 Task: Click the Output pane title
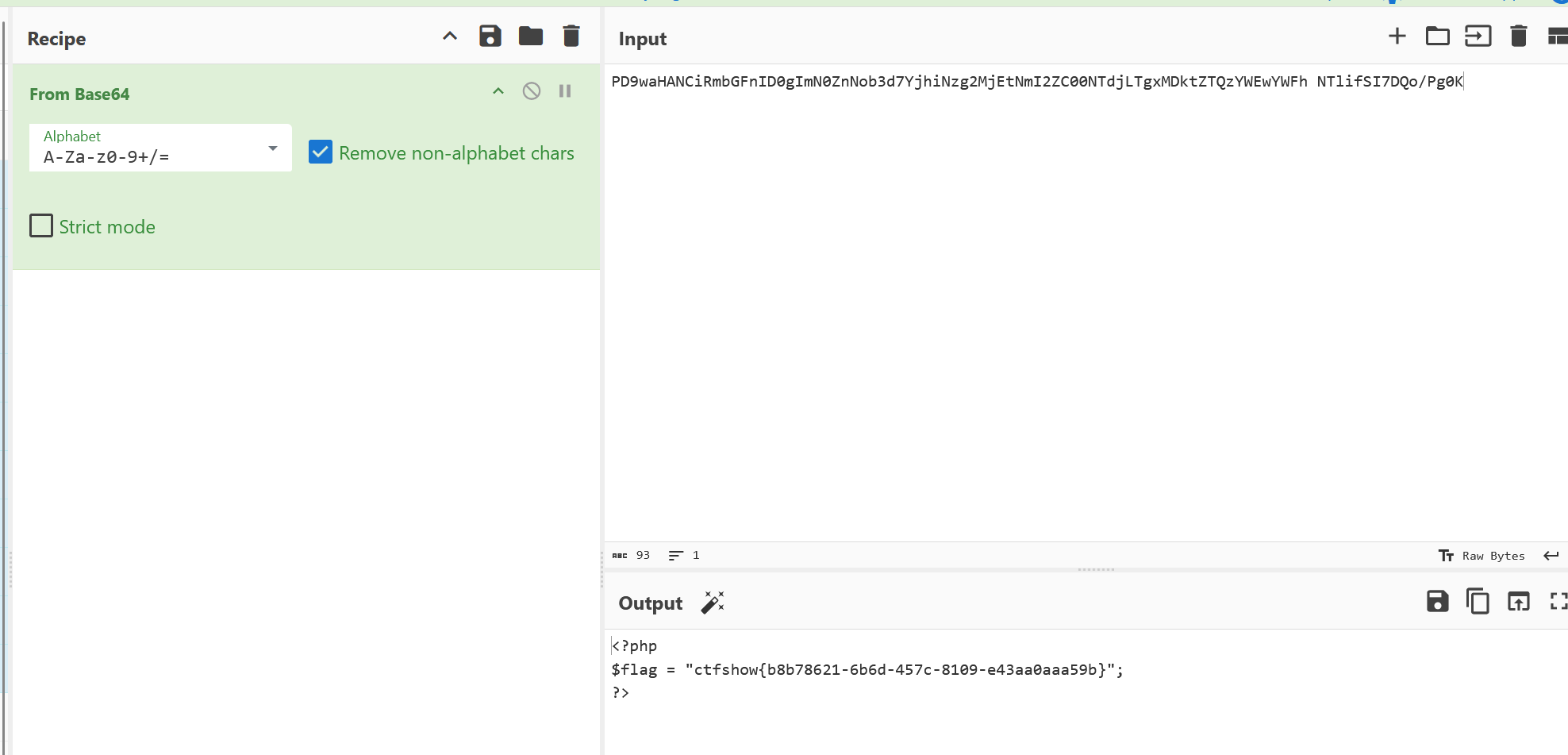[651, 603]
